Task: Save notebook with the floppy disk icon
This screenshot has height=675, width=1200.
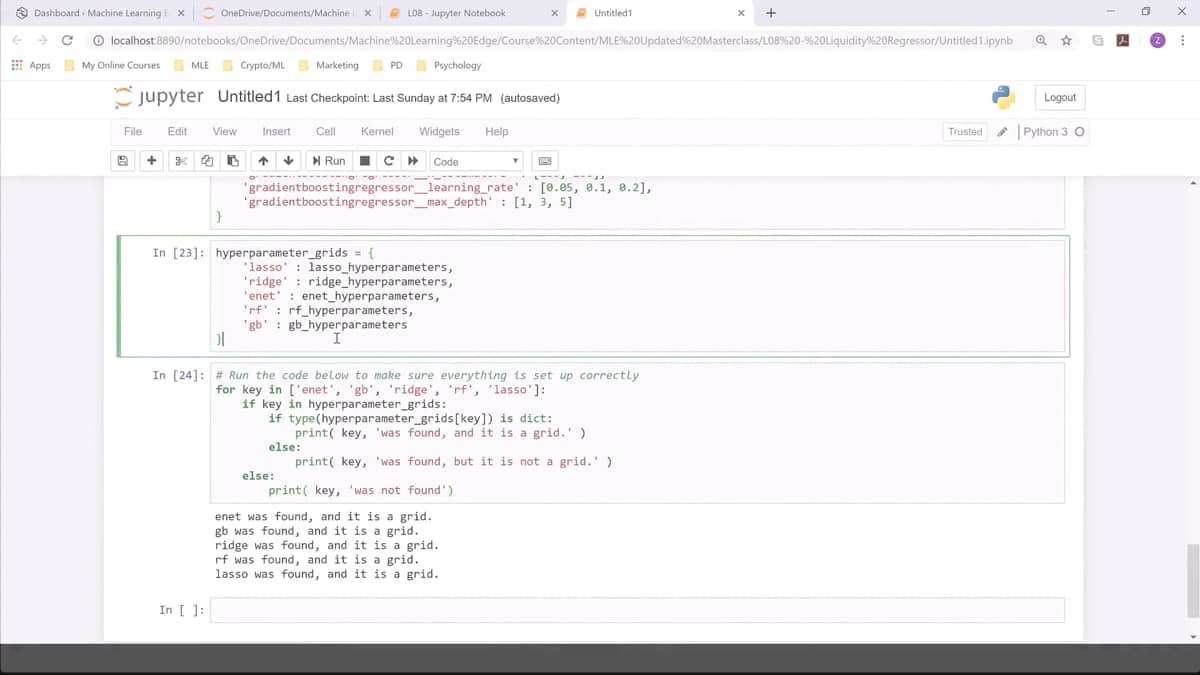Action: (123, 161)
